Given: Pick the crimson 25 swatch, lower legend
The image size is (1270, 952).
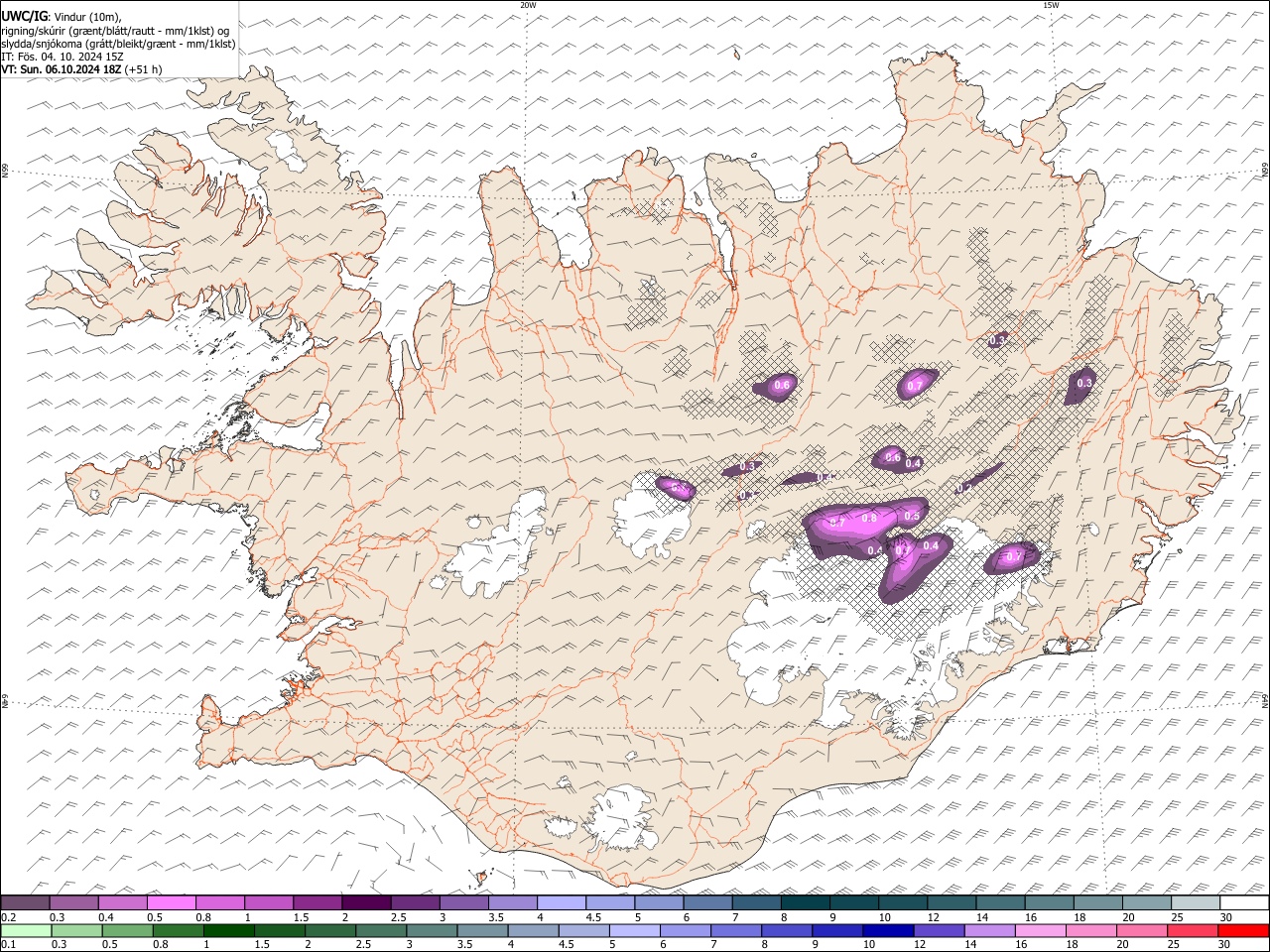Looking at the screenshot, I should click(x=1193, y=930).
